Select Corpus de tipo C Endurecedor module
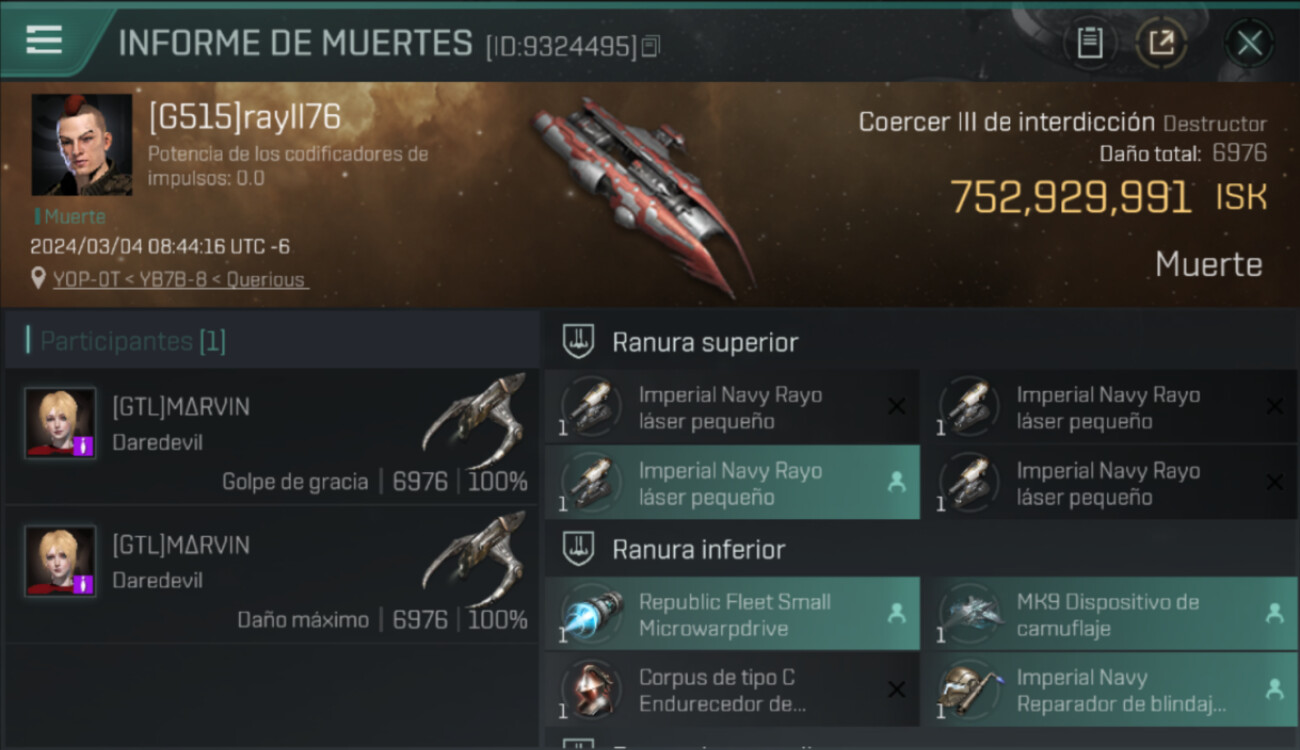Screen dimensions: 1300x750 click(x=732, y=690)
